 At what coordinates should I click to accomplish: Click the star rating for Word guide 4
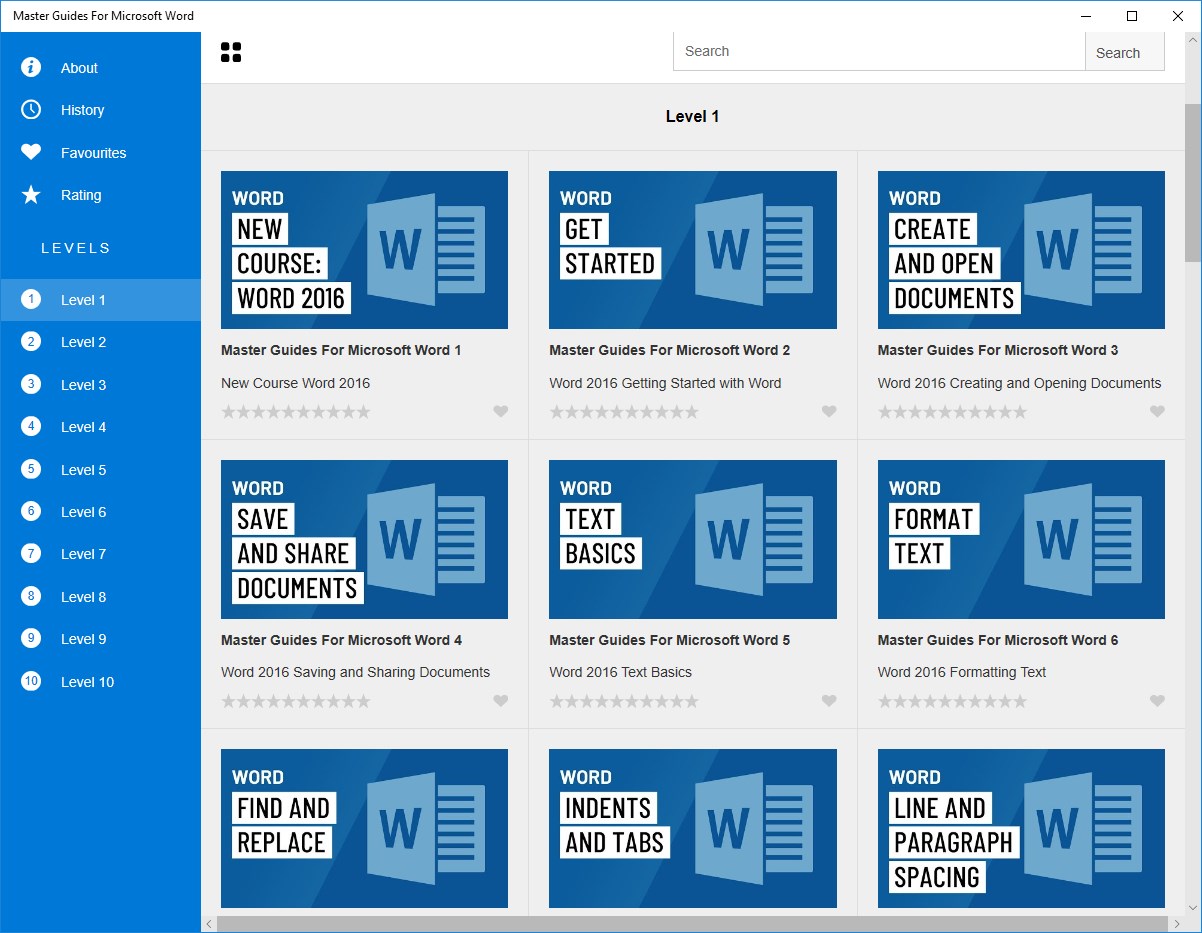point(296,702)
